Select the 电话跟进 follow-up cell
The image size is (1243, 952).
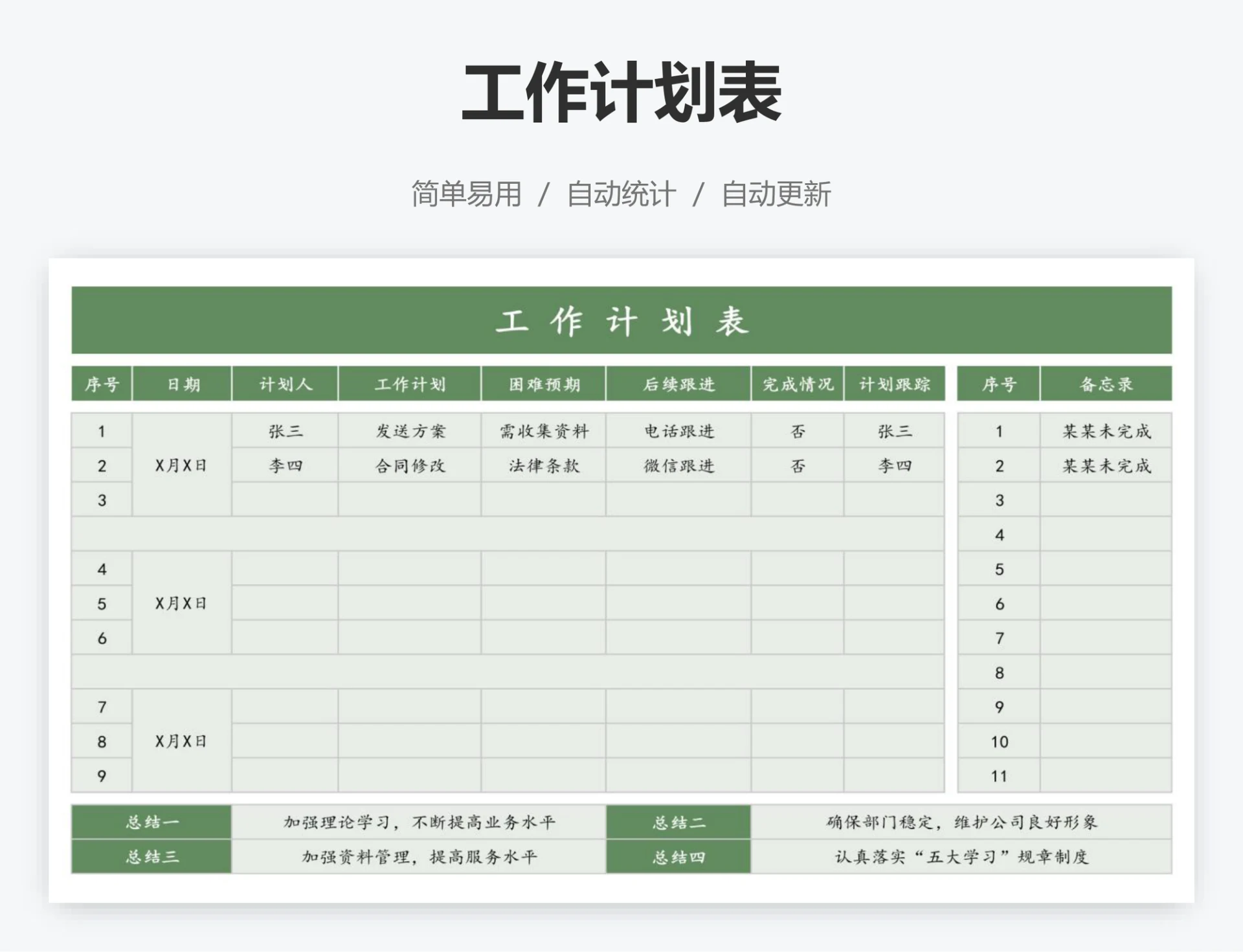677,430
